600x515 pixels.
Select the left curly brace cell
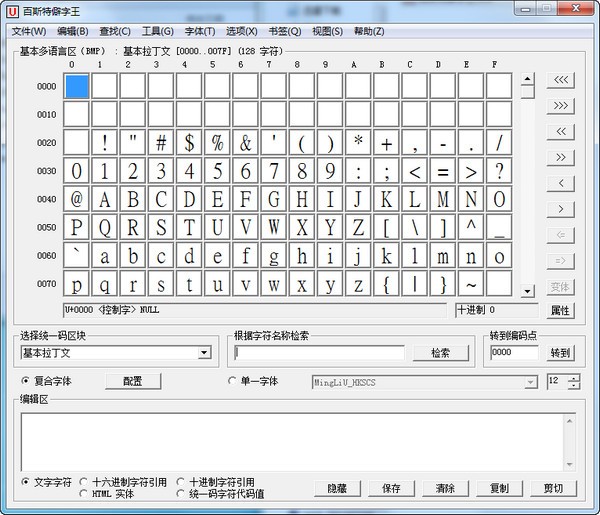click(386, 284)
